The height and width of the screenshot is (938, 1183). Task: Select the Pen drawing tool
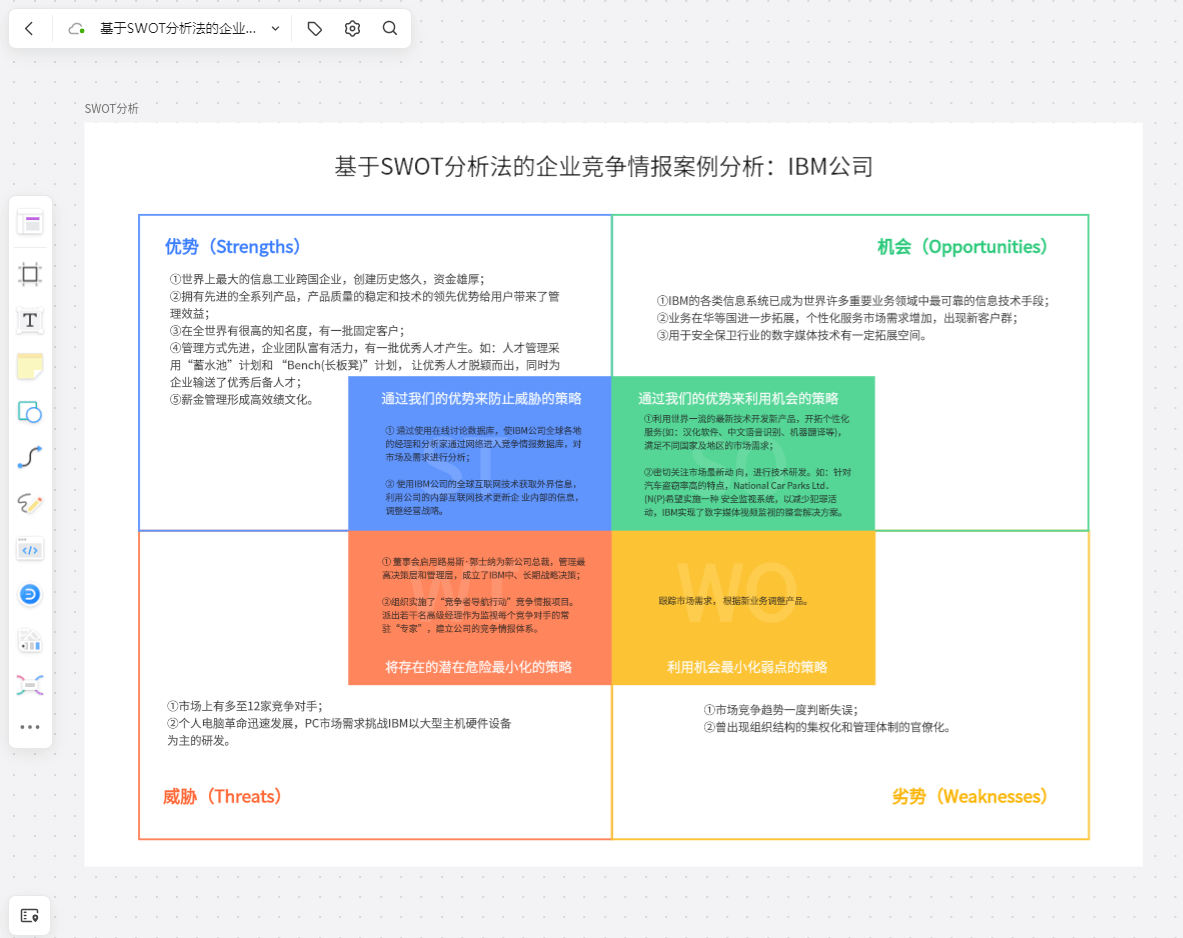pos(30,503)
